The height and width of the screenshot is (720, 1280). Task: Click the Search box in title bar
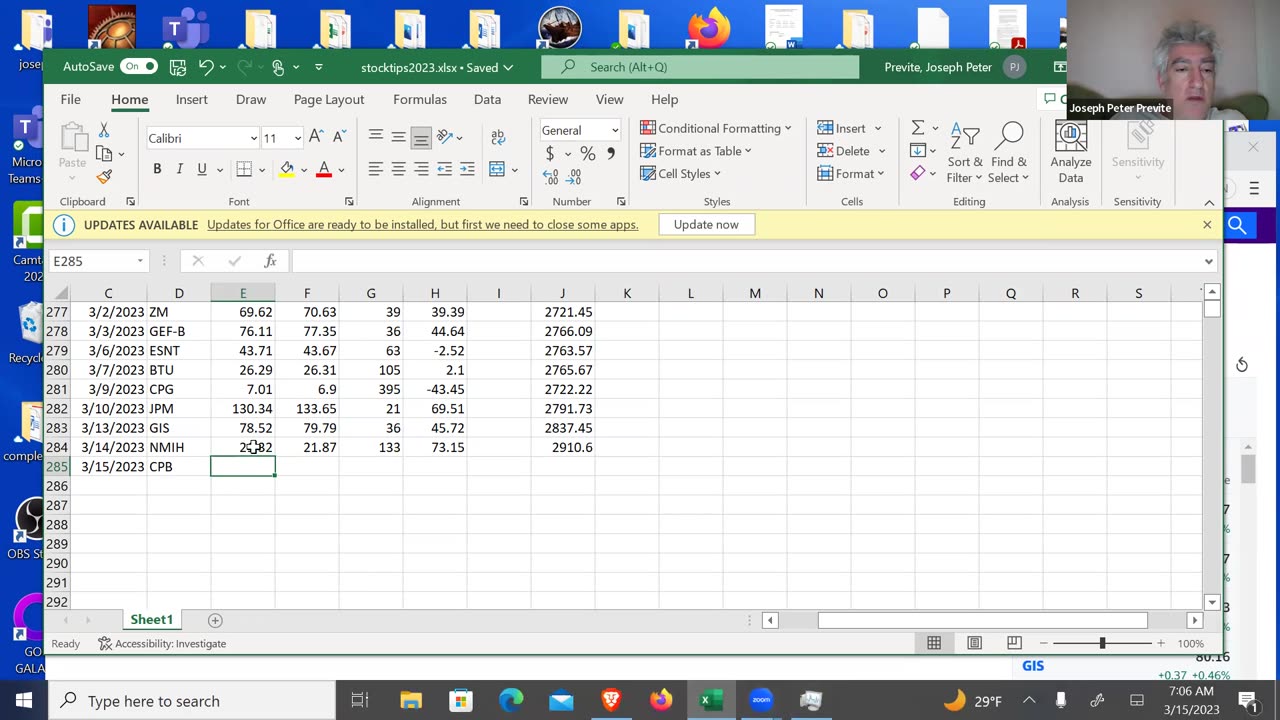click(x=700, y=67)
